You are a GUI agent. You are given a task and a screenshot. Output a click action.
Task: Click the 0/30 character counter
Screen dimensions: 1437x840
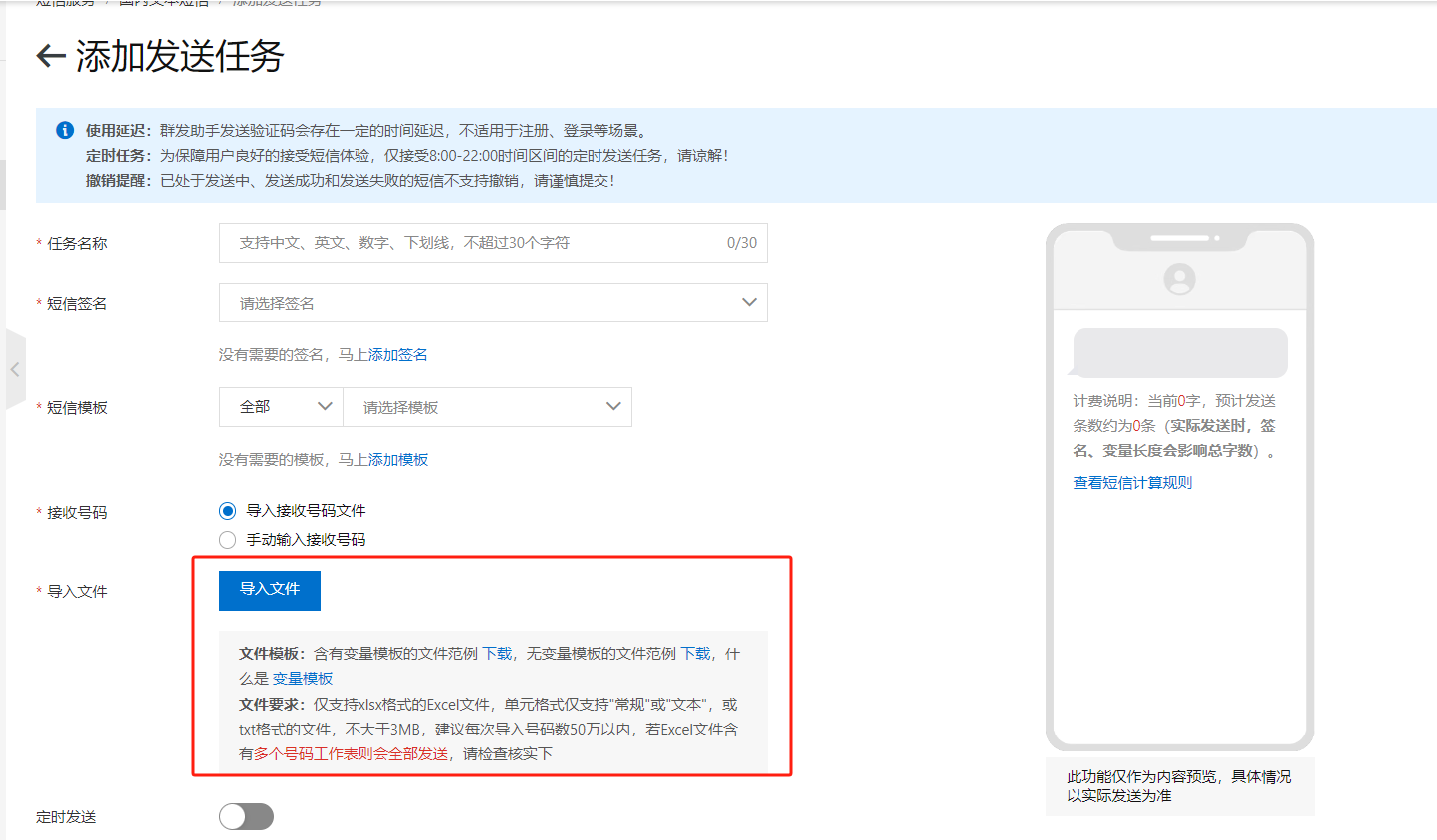point(742,243)
